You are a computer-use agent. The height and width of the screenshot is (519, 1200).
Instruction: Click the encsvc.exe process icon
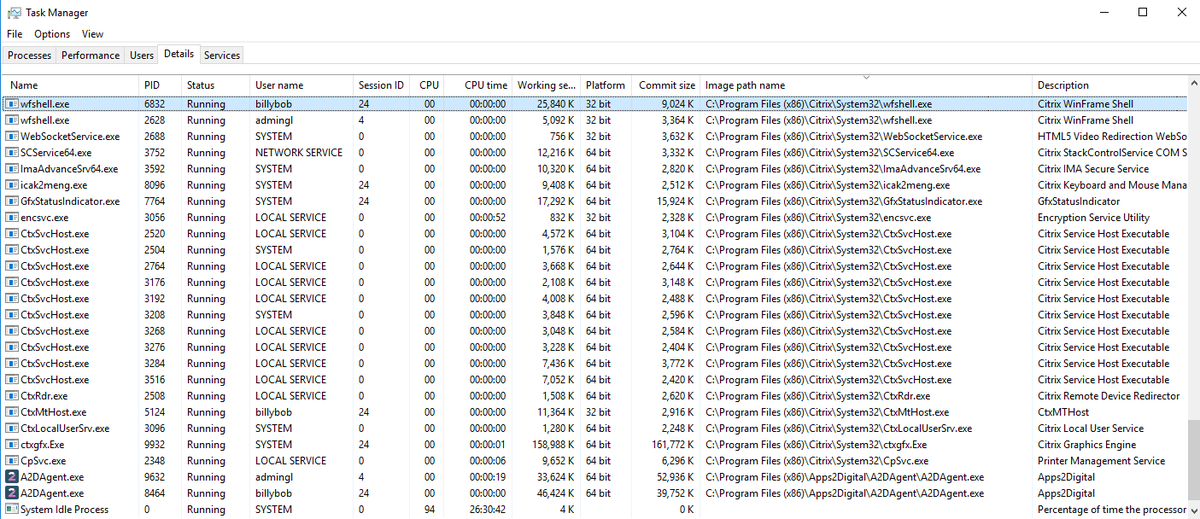12,217
